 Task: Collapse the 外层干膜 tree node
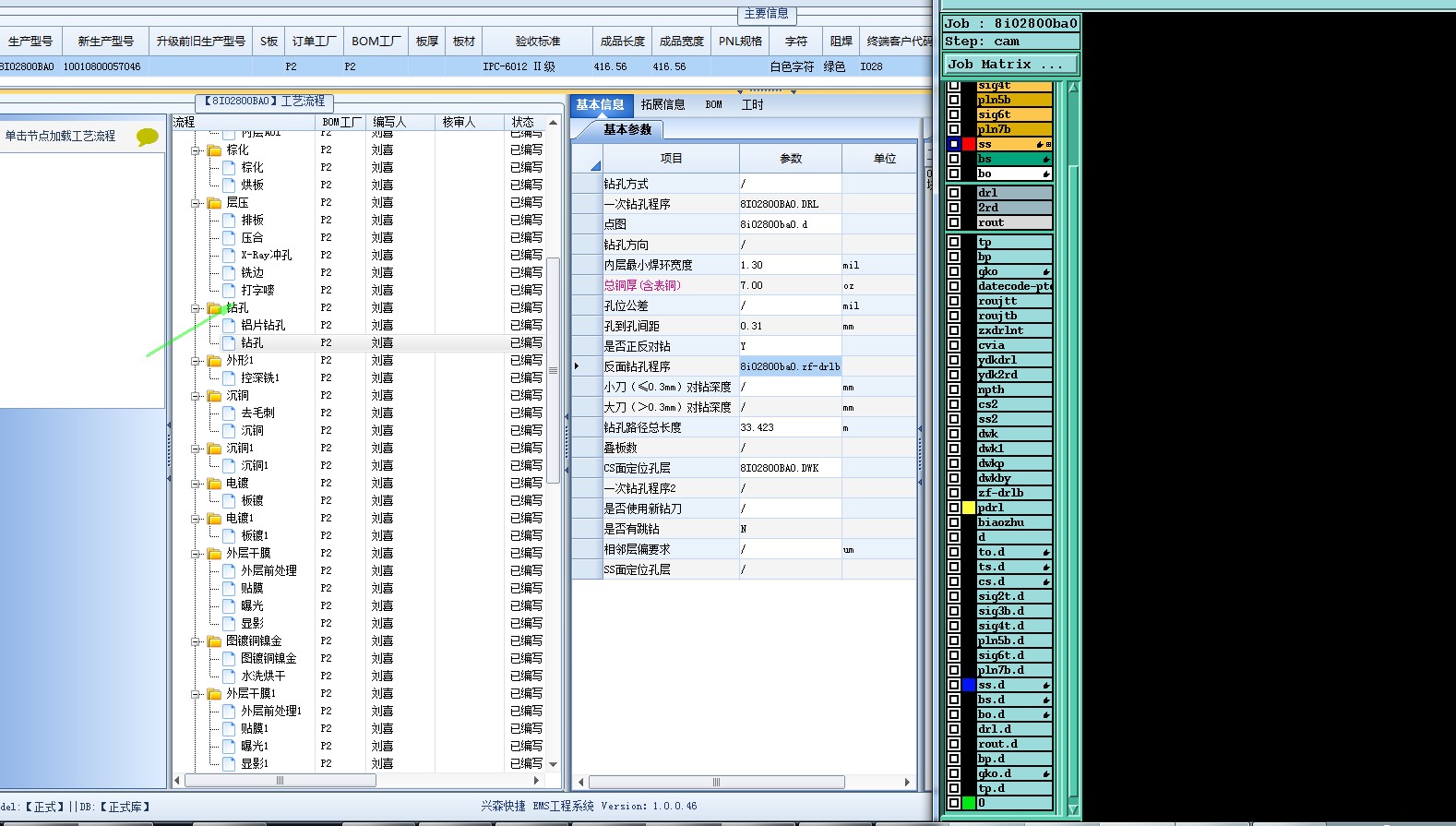[x=197, y=554]
